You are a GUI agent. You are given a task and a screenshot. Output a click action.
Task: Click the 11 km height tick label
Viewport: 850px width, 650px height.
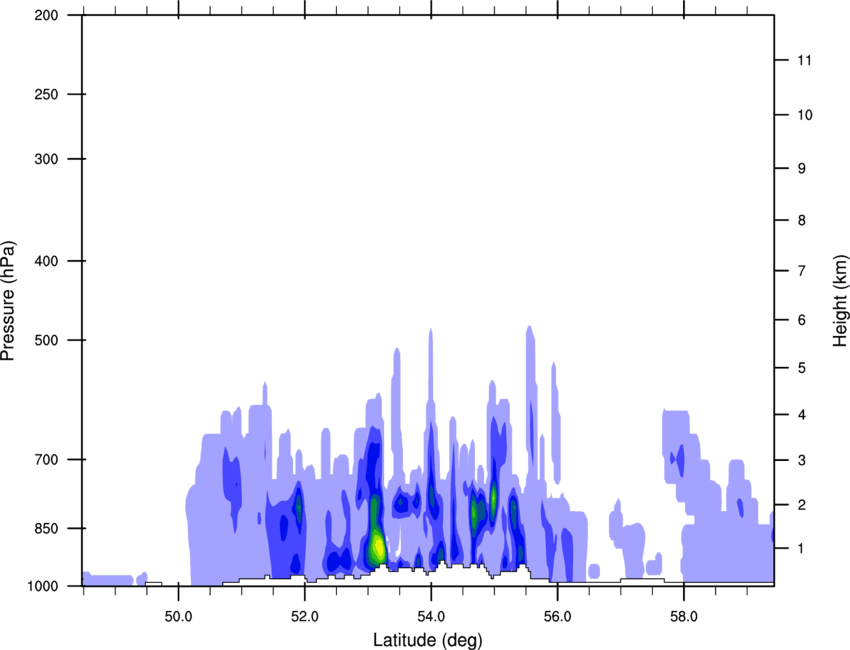point(804,60)
